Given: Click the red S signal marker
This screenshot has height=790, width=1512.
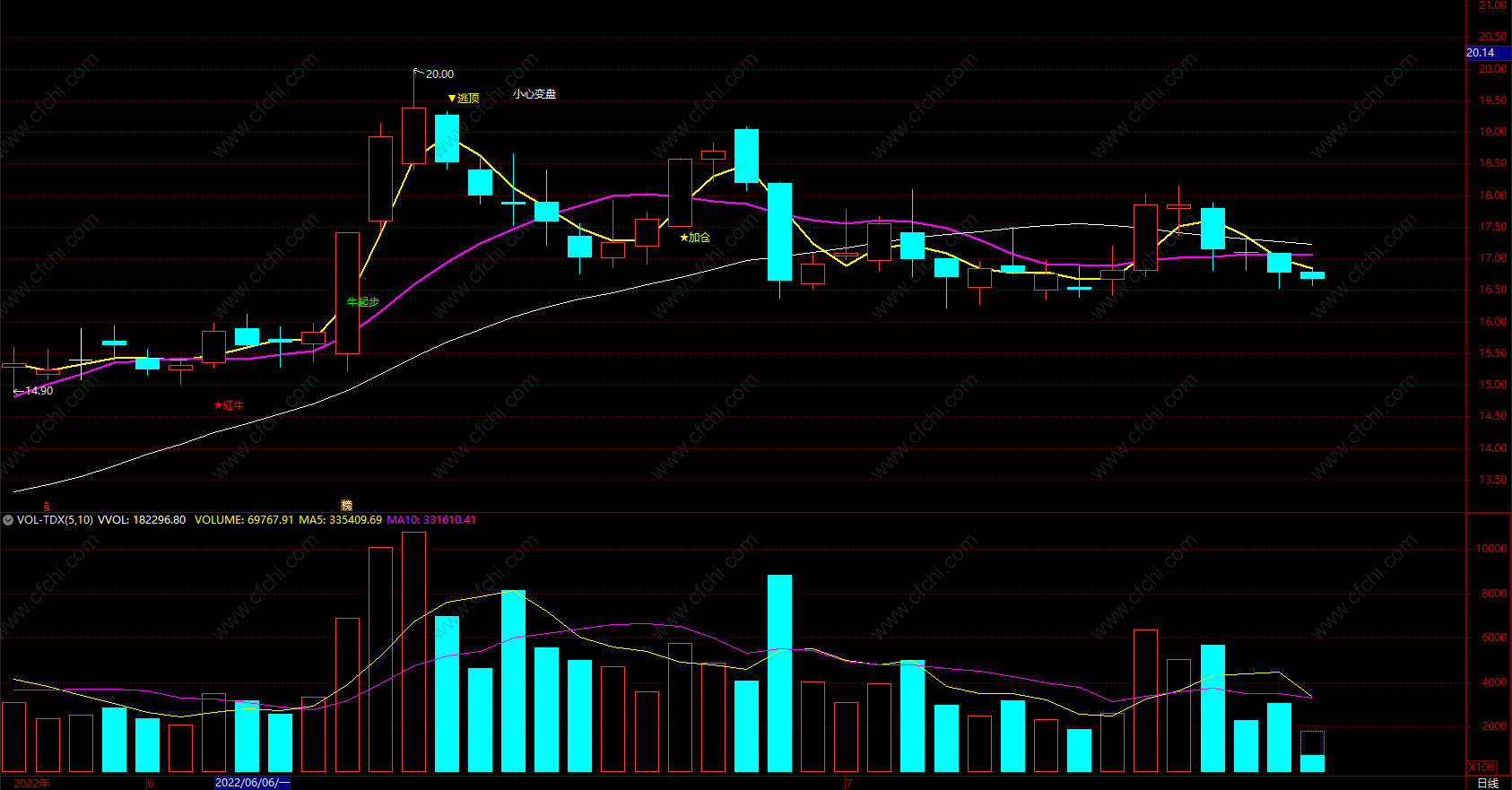Looking at the screenshot, I should 47,507.
